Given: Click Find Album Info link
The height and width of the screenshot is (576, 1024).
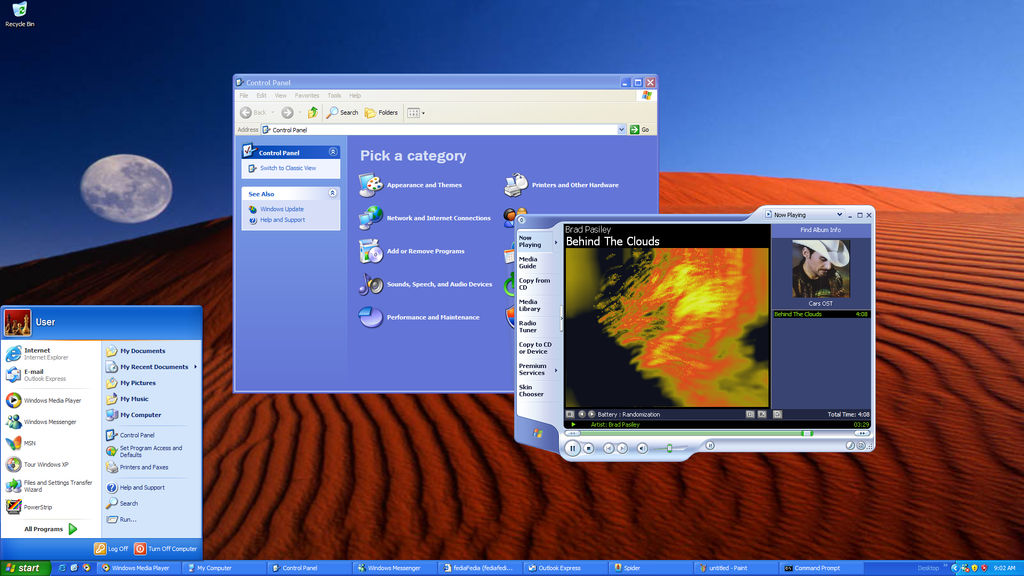Looking at the screenshot, I should coord(820,230).
